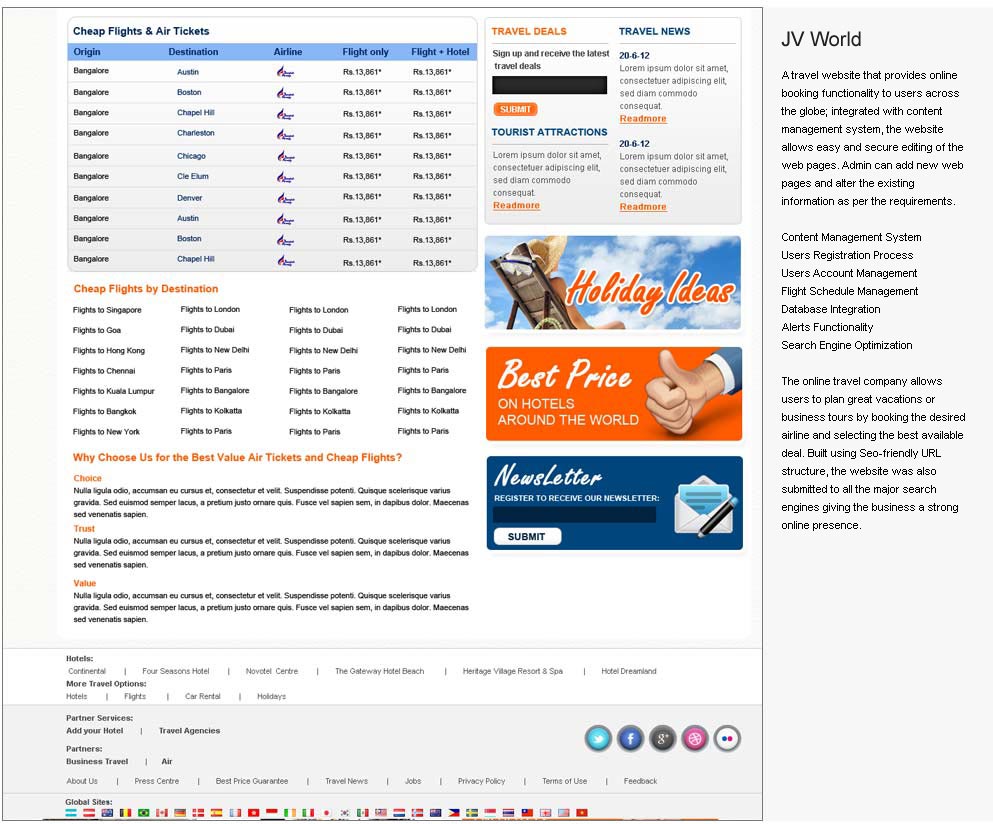Viewport: 993px width, 824px height.
Task: Select the Belgium flag global site
Action: (x=125, y=813)
